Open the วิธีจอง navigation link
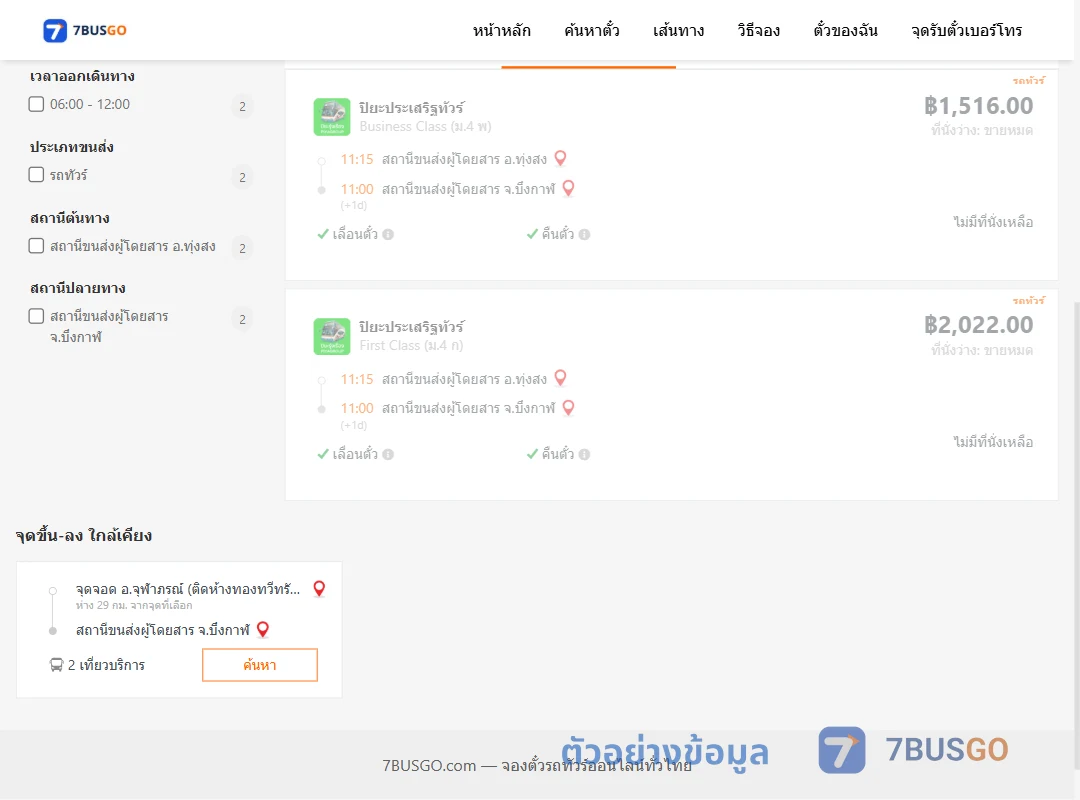Screen dimensions: 1080x800 758,30
